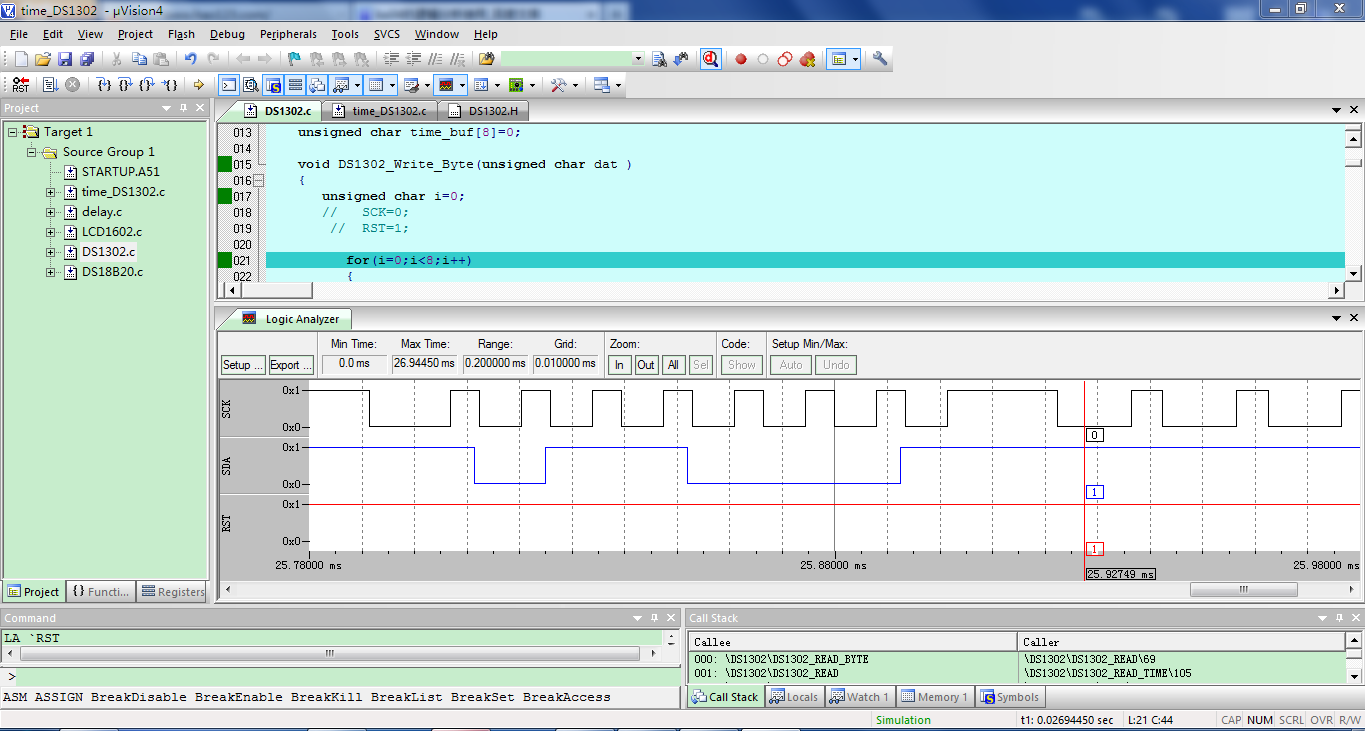Click Start/Stop Debug Session icon

click(710, 59)
